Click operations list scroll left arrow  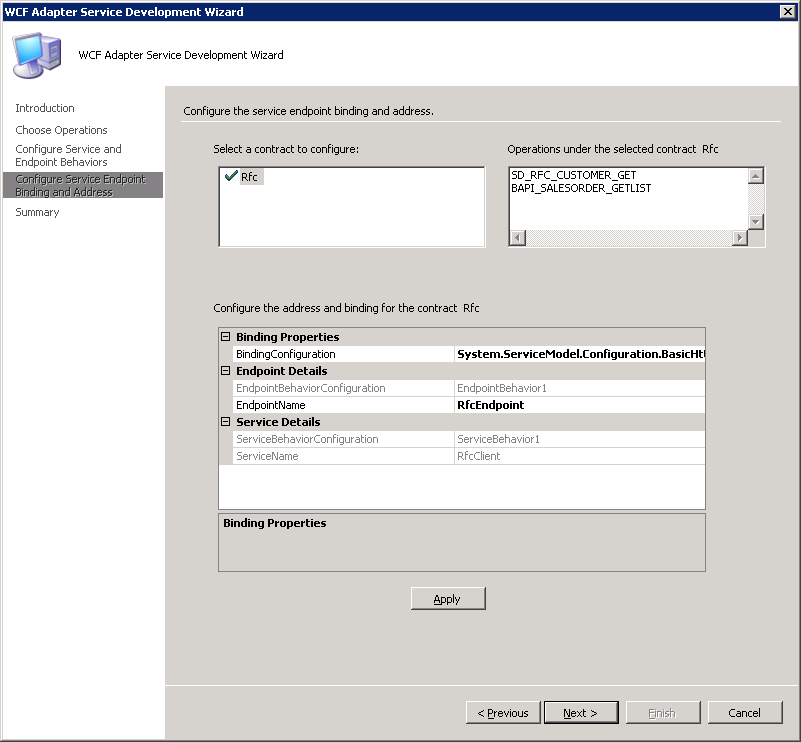tap(518, 237)
